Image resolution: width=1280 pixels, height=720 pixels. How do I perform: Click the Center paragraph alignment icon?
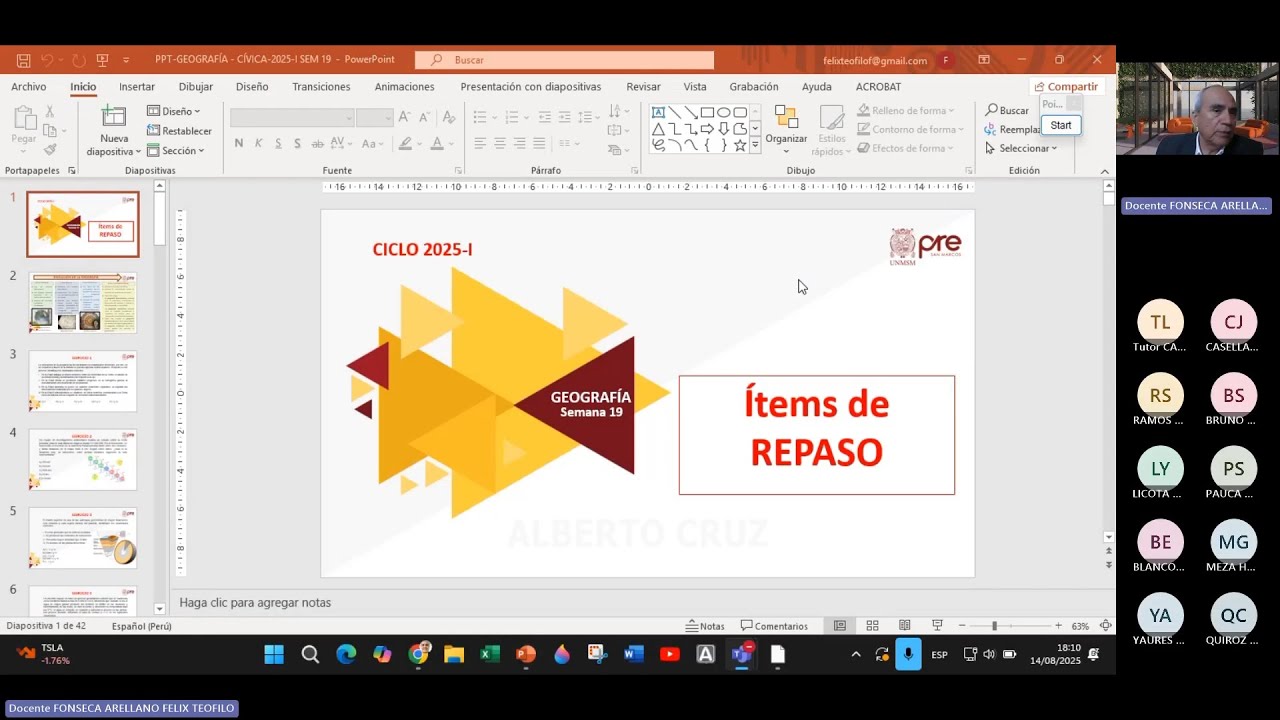coord(500,144)
